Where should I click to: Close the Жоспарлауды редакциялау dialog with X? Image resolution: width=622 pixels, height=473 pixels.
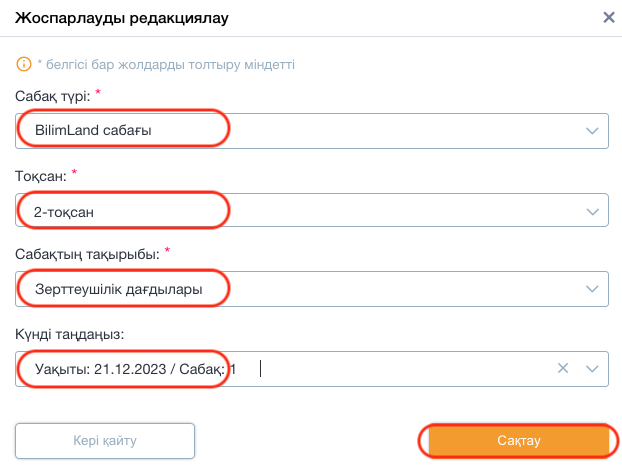click(x=609, y=17)
